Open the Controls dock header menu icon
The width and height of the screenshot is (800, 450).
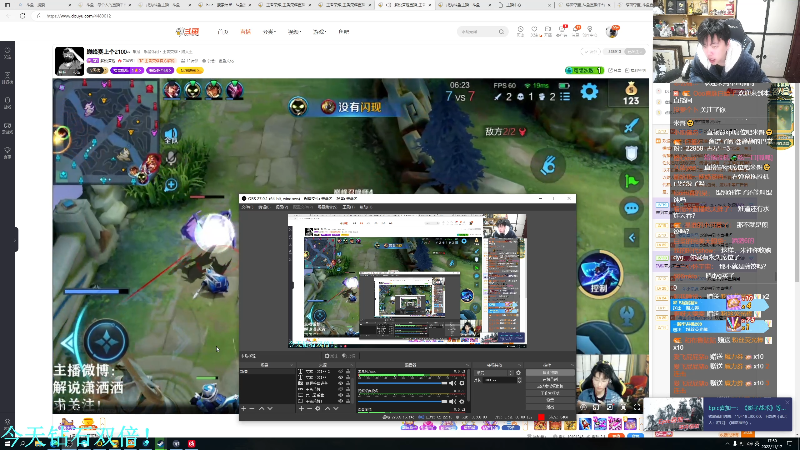coord(572,365)
